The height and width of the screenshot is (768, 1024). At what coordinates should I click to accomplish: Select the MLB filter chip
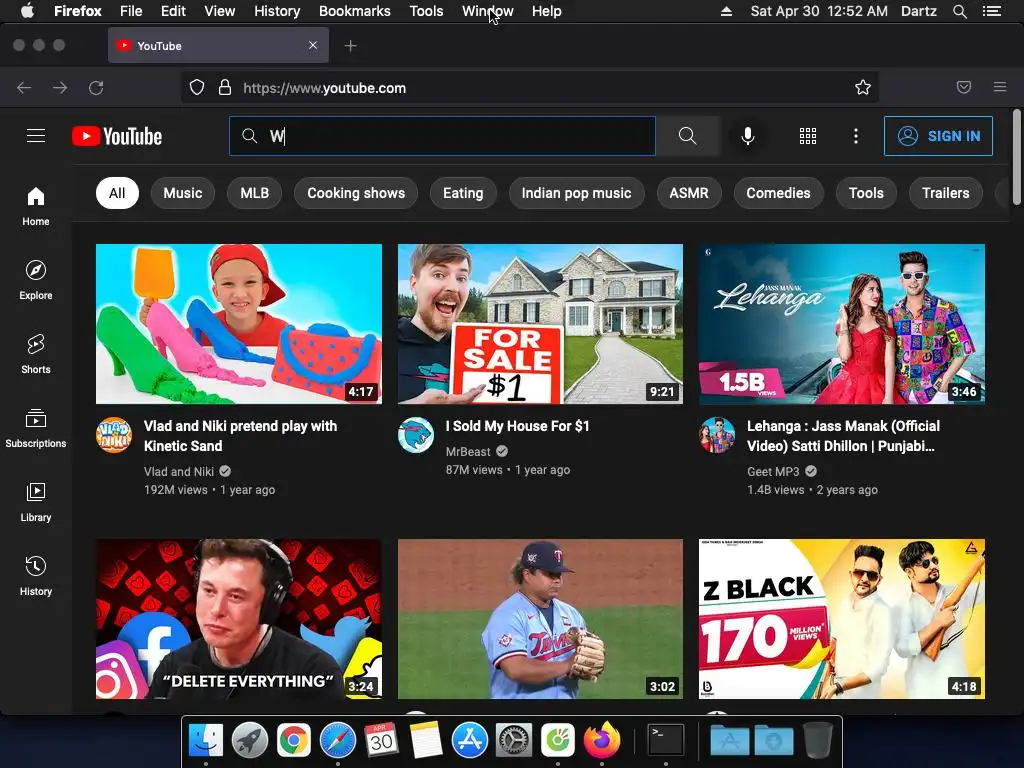click(x=255, y=193)
